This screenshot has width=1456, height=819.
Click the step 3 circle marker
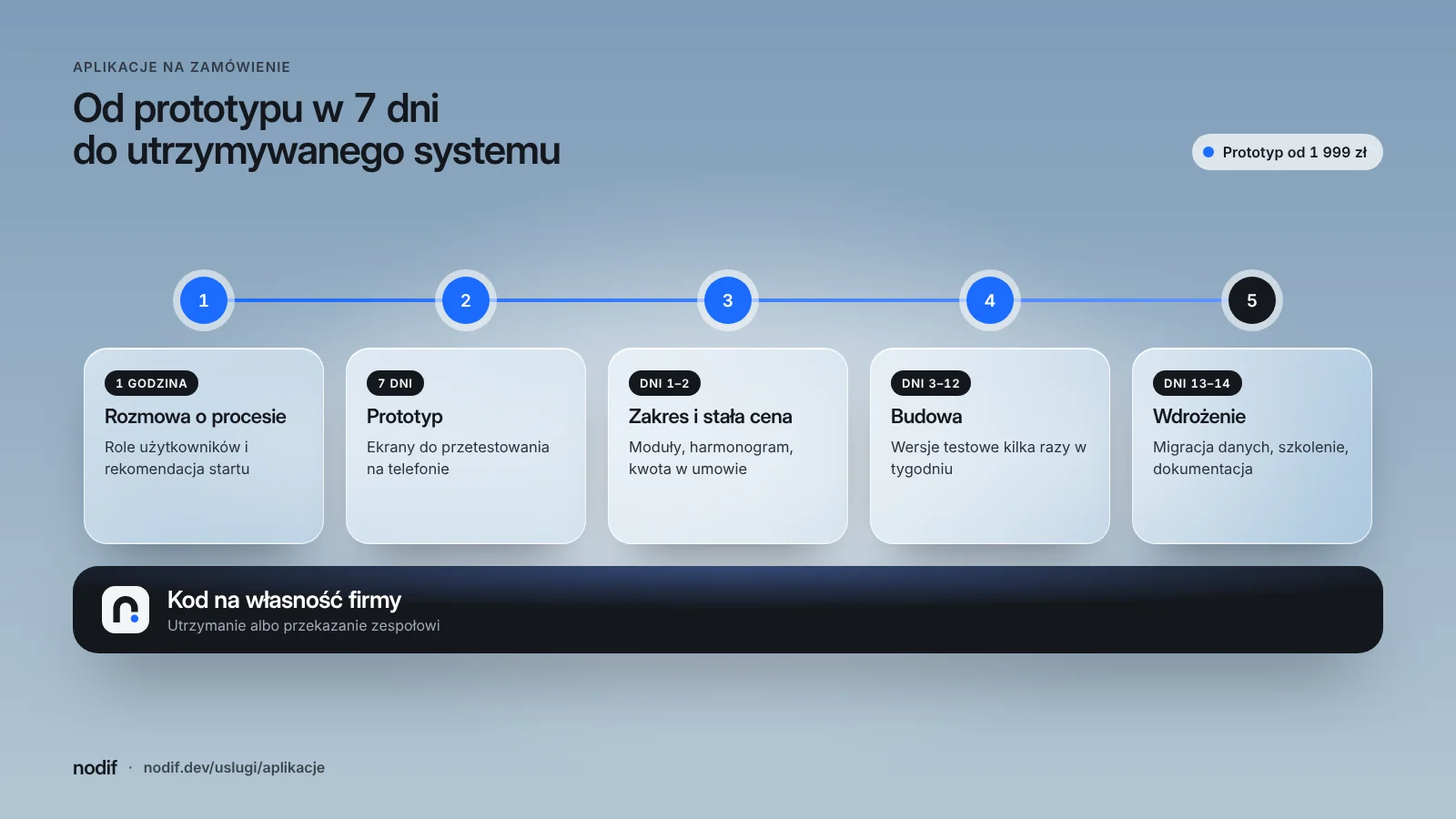click(x=728, y=300)
